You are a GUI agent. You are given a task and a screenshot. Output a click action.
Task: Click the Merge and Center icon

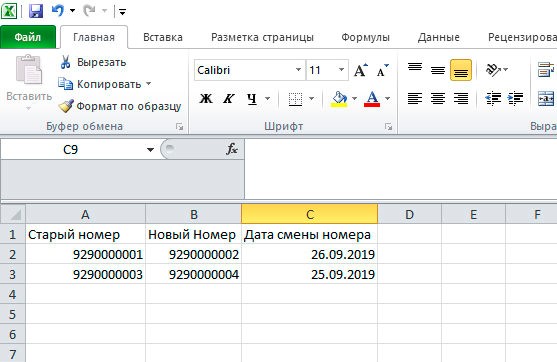(x=546, y=98)
